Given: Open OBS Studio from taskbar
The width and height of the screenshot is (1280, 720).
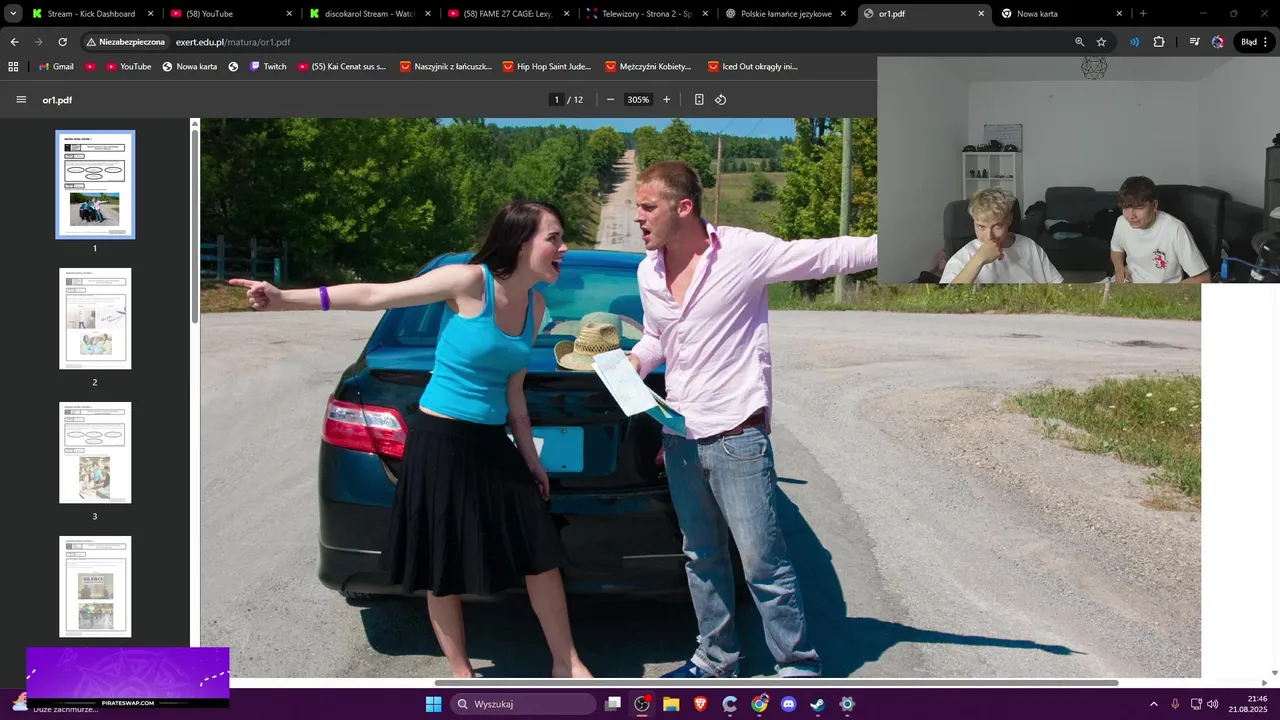Looking at the screenshot, I should point(642,704).
